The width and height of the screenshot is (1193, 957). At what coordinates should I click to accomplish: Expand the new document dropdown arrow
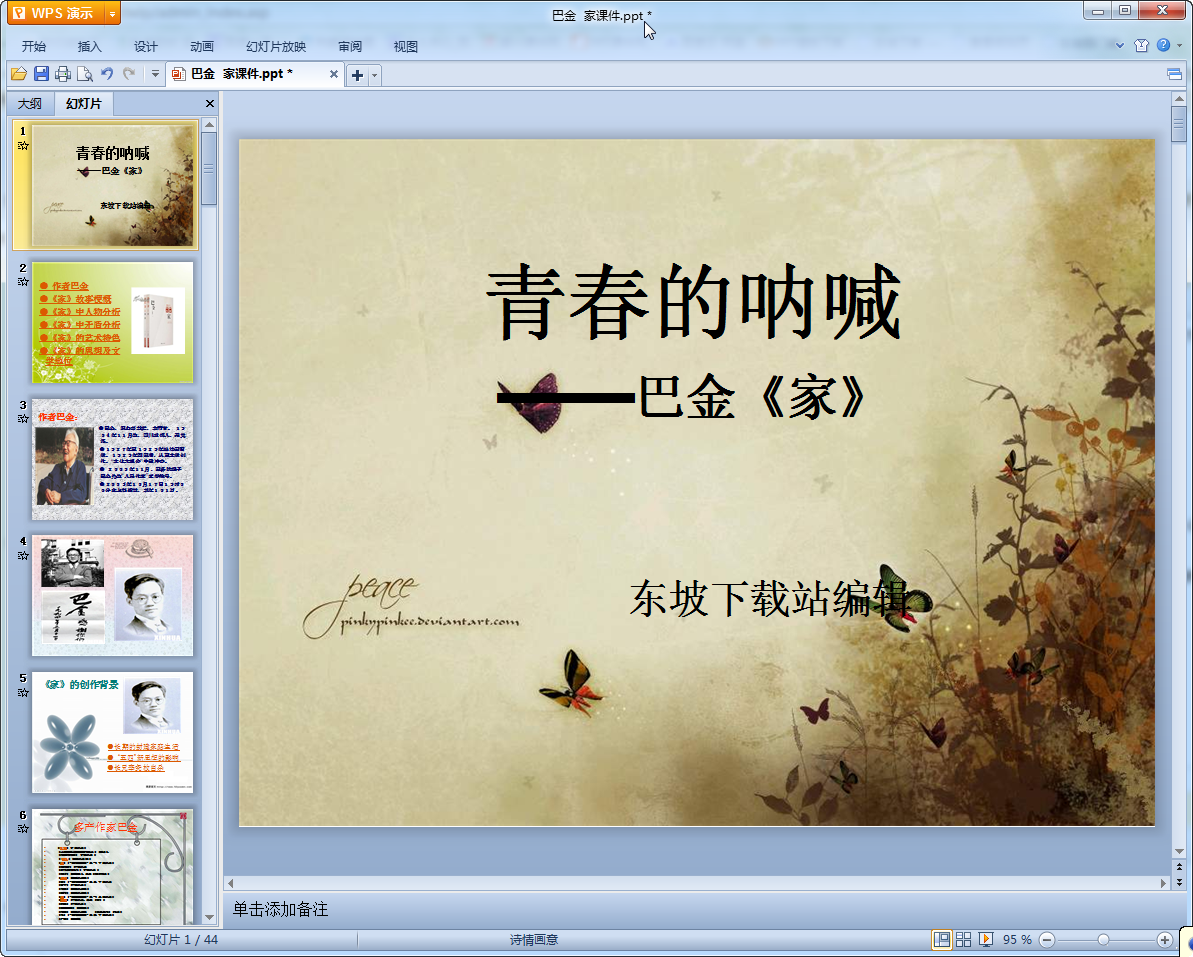coord(374,75)
